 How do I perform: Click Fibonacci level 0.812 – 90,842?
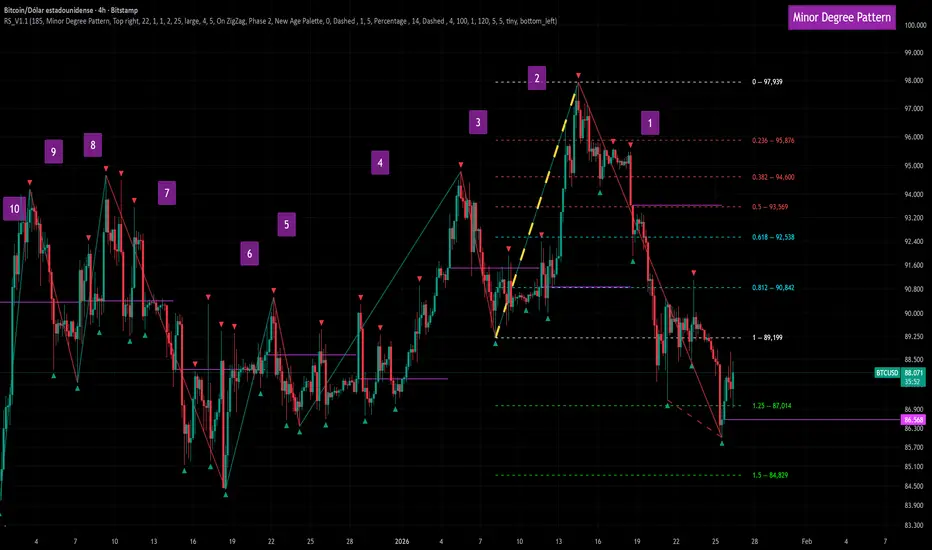(x=773, y=287)
